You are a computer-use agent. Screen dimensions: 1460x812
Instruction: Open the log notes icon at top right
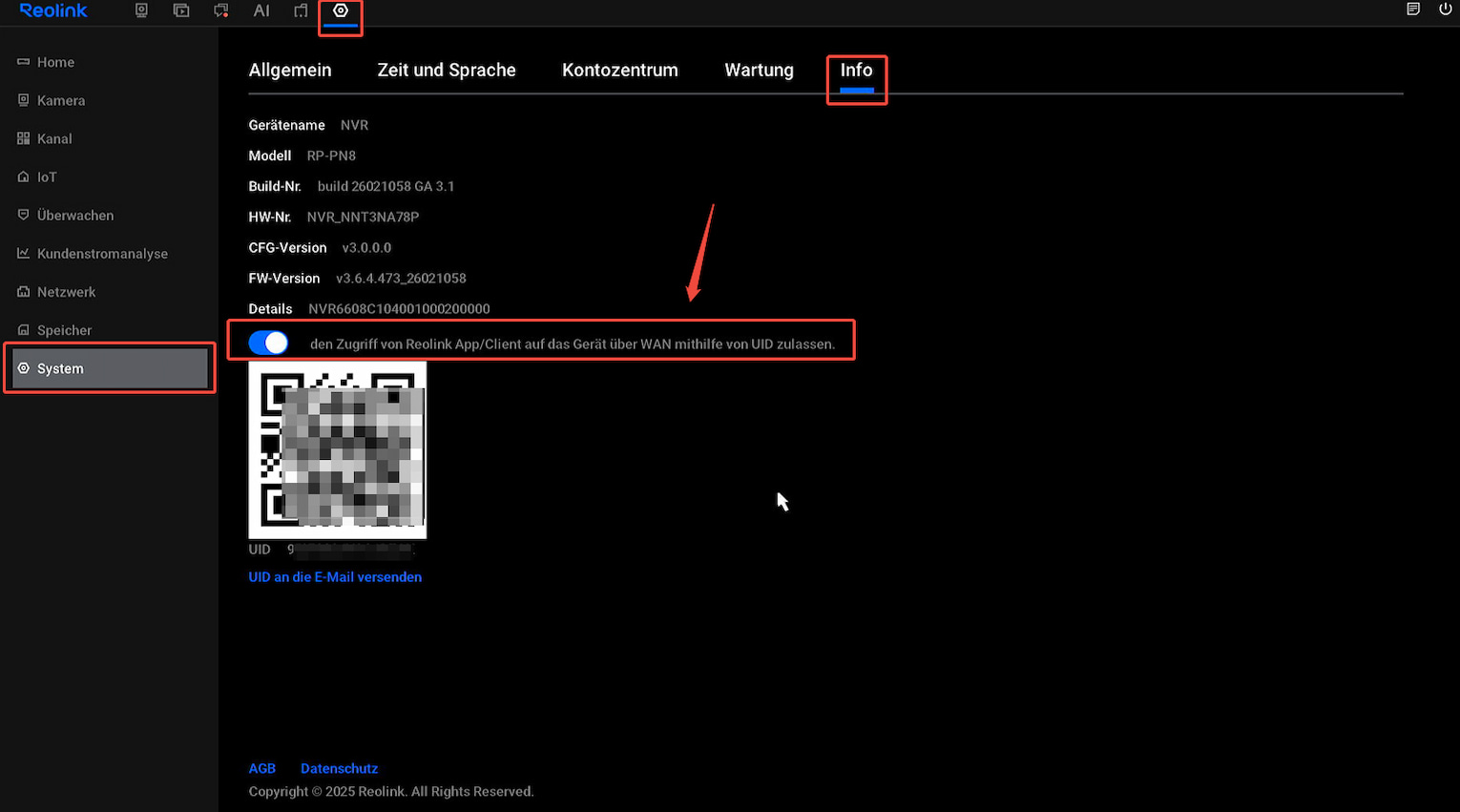[x=1413, y=10]
